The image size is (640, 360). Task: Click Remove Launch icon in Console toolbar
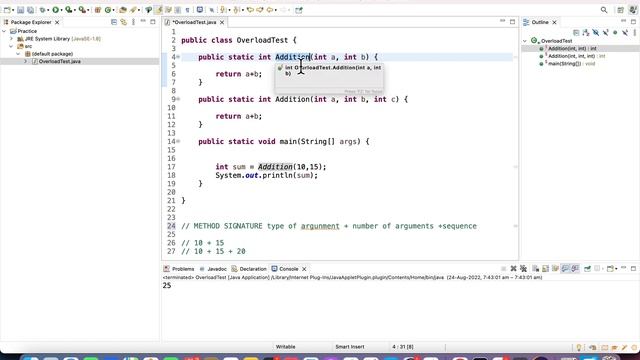point(513,269)
